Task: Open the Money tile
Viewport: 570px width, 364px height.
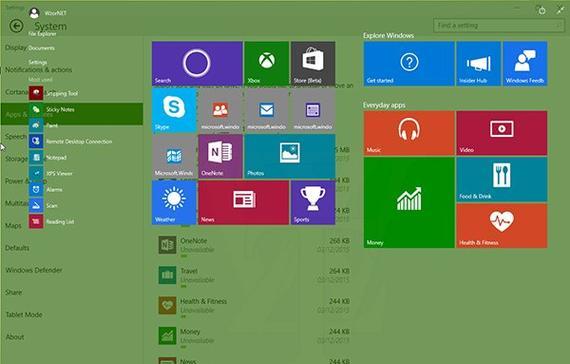Action: [409, 203]
